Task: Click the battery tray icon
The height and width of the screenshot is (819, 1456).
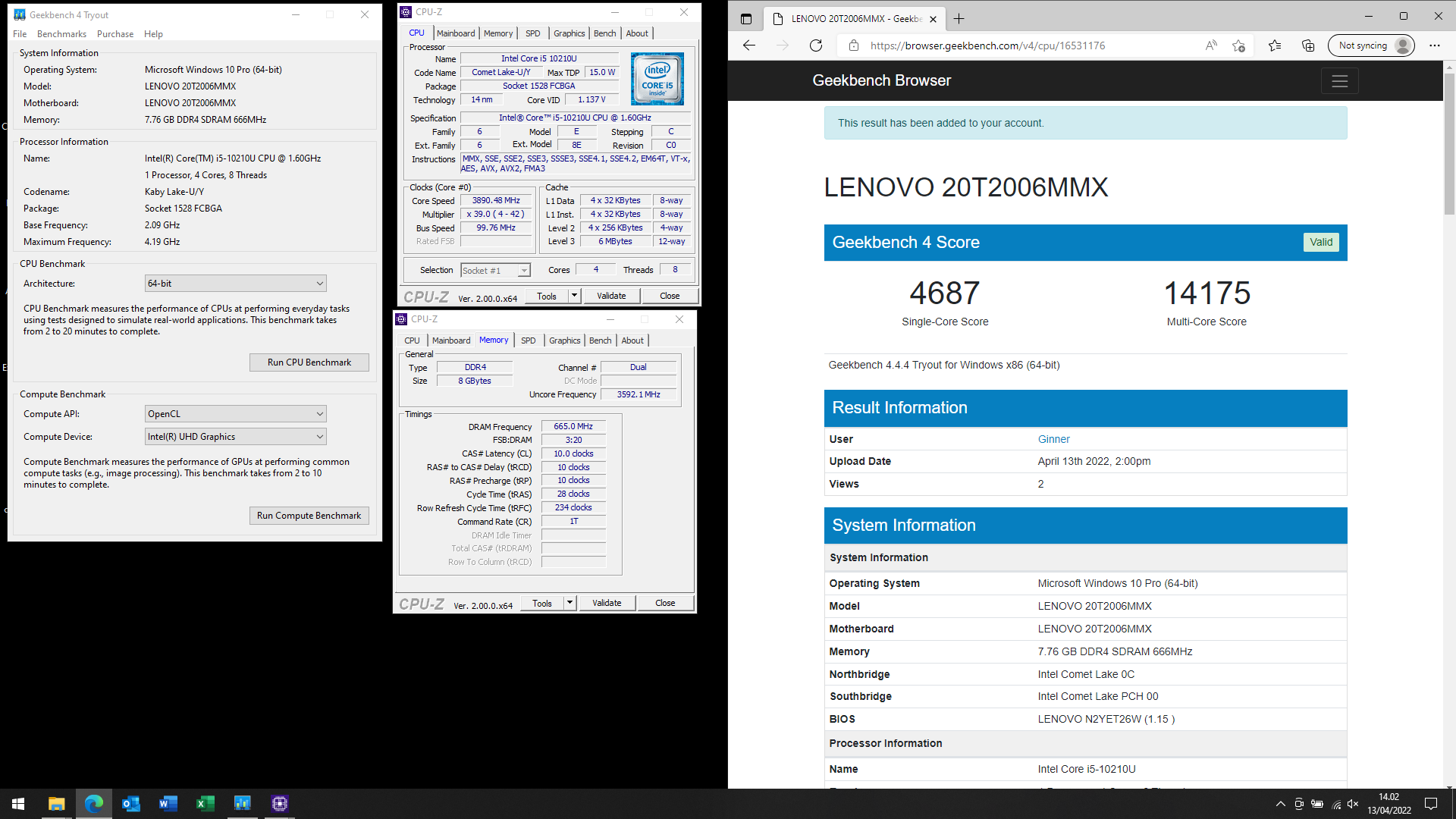Action: pos(1317,804)
